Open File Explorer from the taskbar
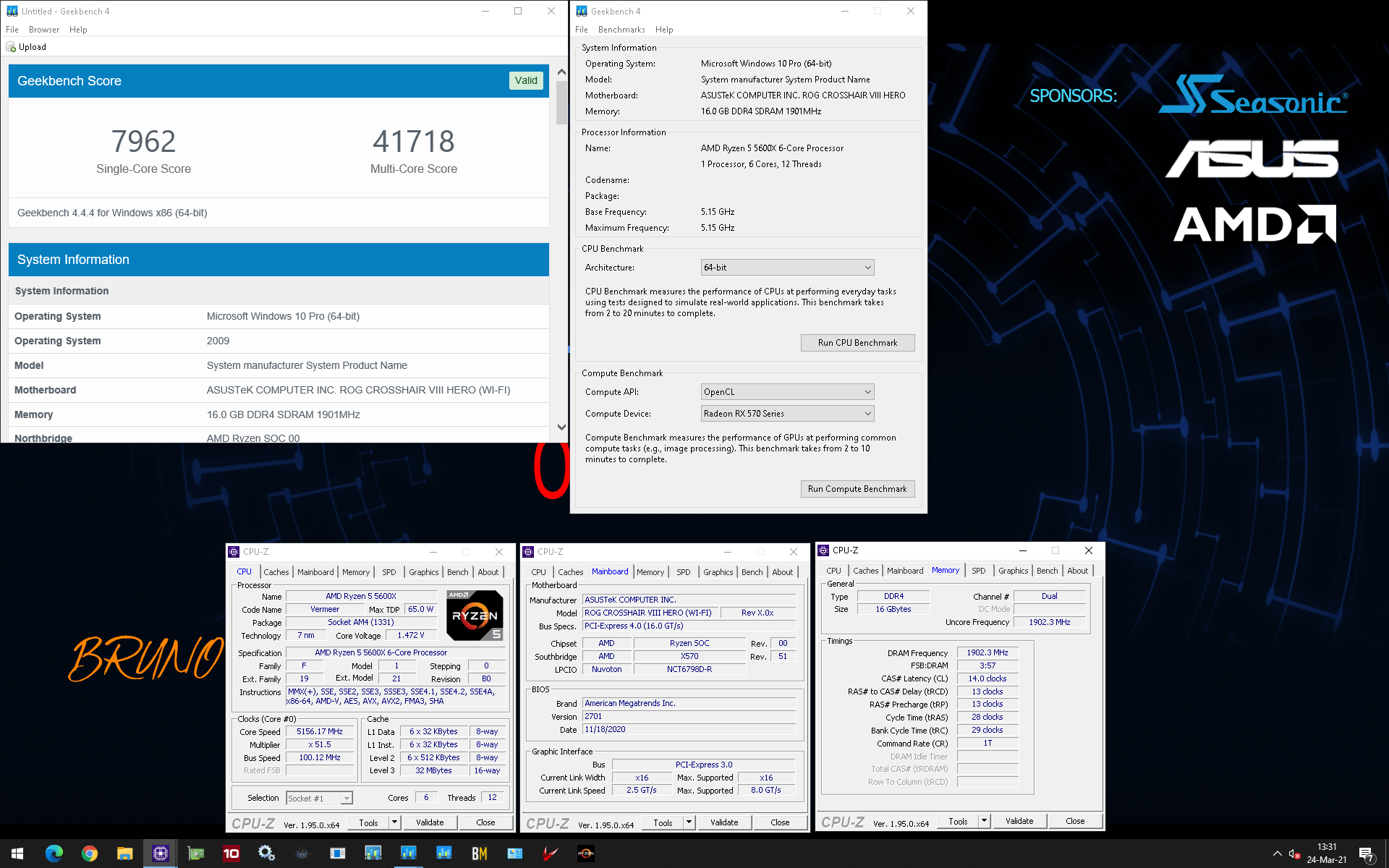1389x868 pixels. (x=124, y=854)
